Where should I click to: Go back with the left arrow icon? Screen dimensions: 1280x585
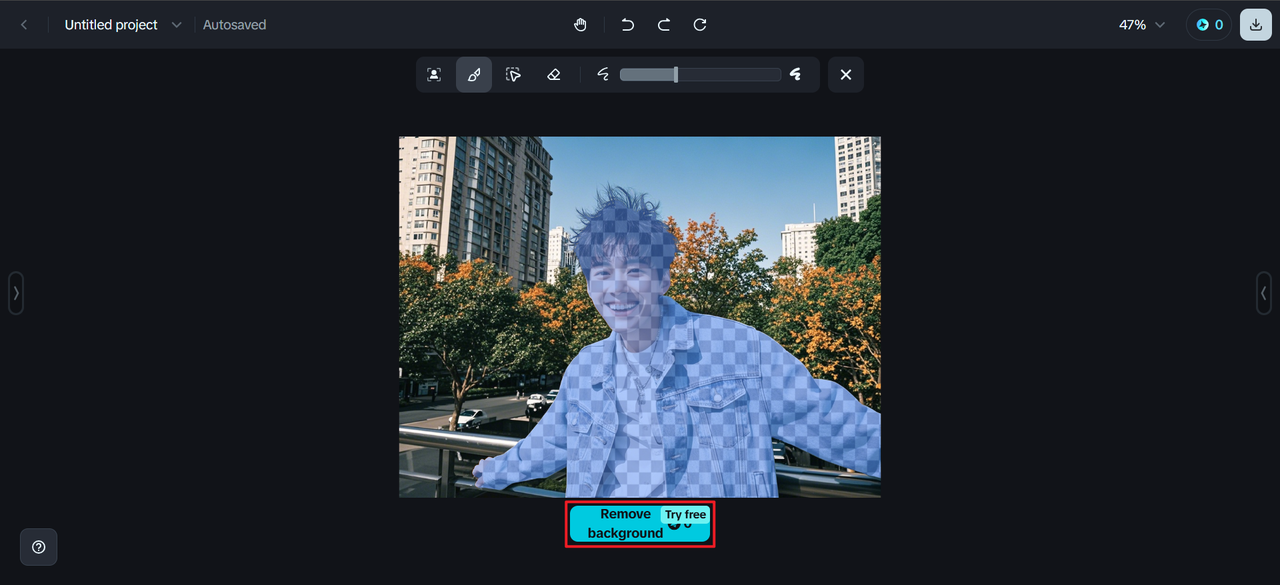point(24,25)
